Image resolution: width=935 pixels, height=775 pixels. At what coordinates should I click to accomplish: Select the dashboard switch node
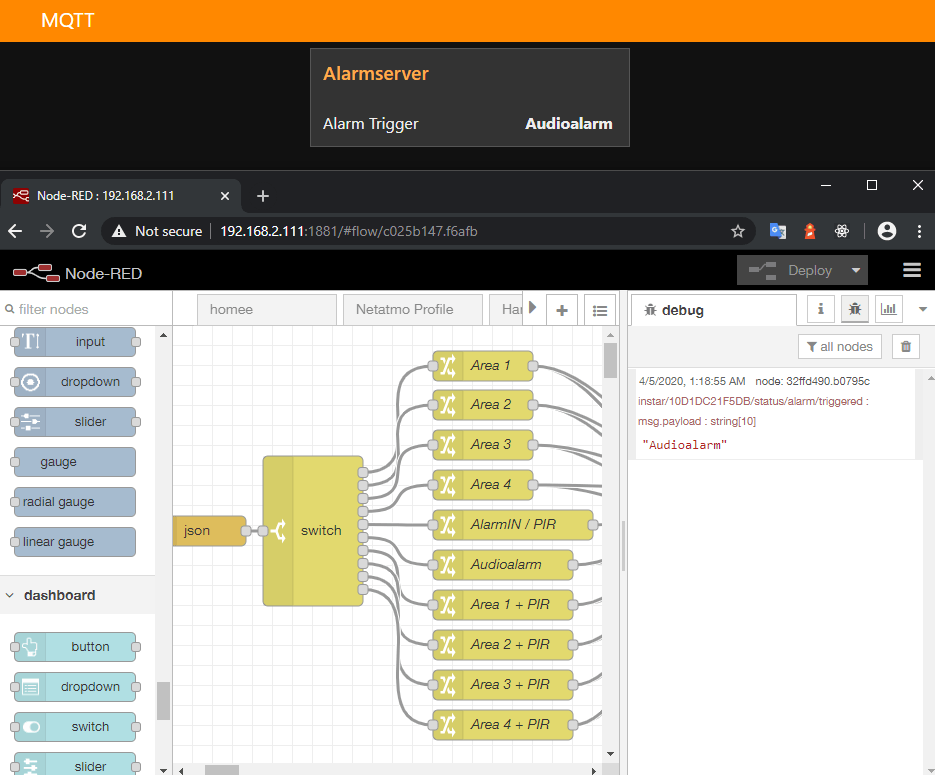(75, 726)
